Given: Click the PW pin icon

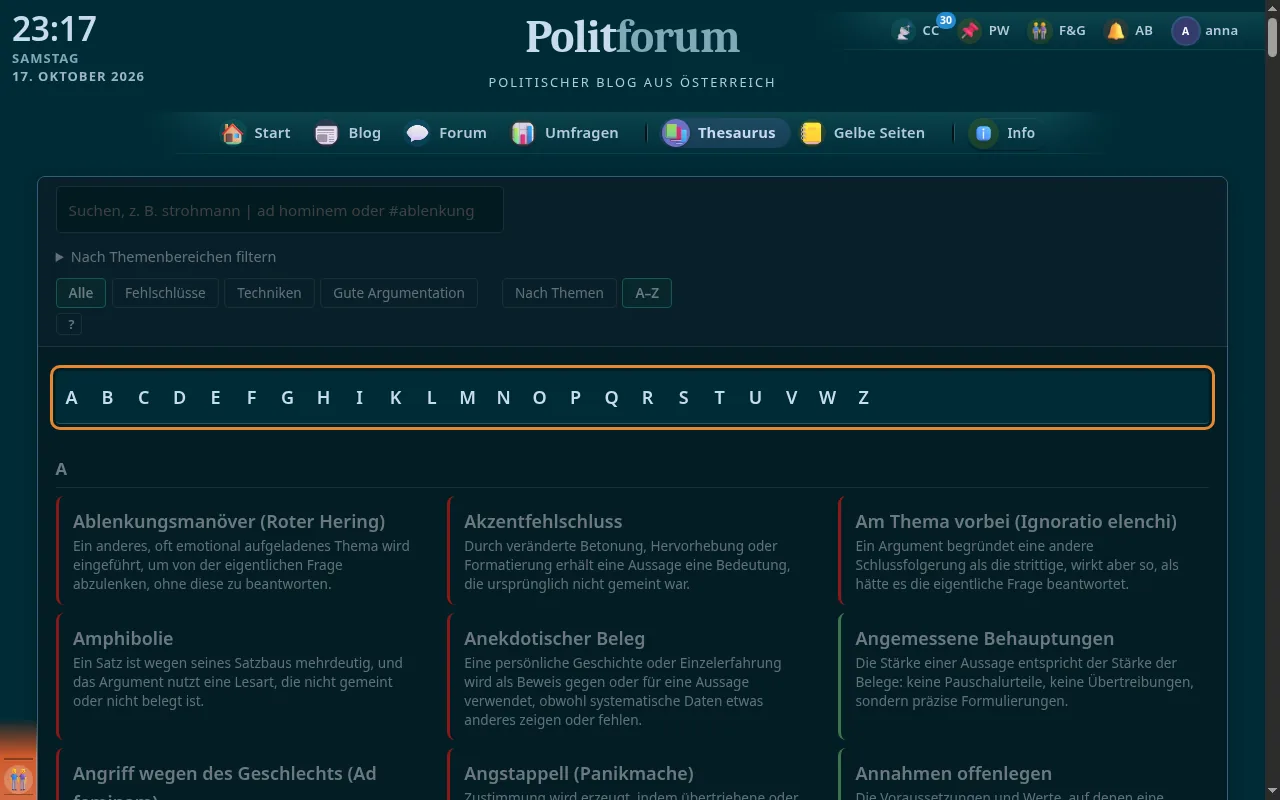Looking at the screenshot, I should click(970, 31).
